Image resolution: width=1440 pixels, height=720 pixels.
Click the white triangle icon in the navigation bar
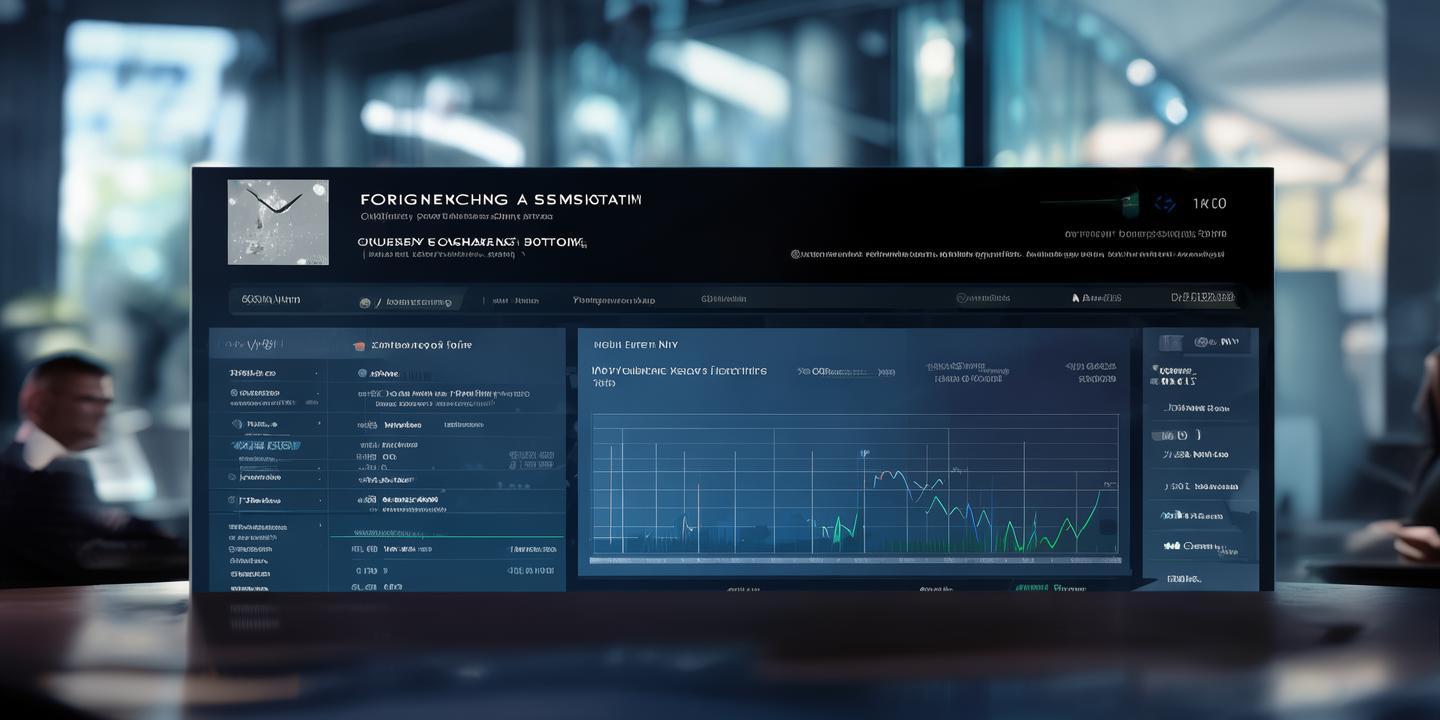[1076, 298]
